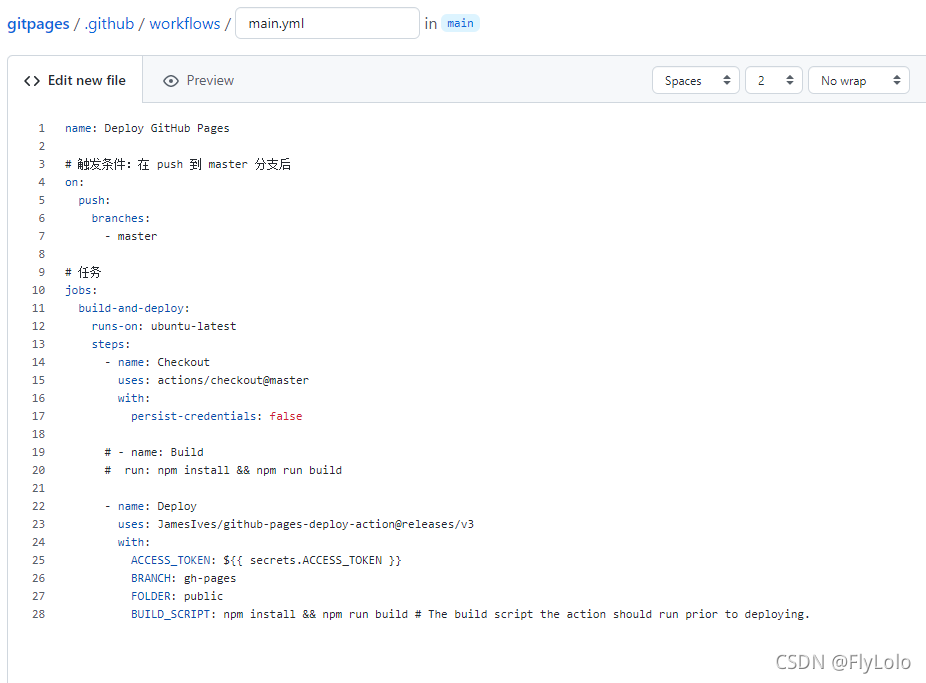The height and width of the screenshot is (683, 926).
Task: Click the '- master' line in the editor
Action: pos(131,236)
